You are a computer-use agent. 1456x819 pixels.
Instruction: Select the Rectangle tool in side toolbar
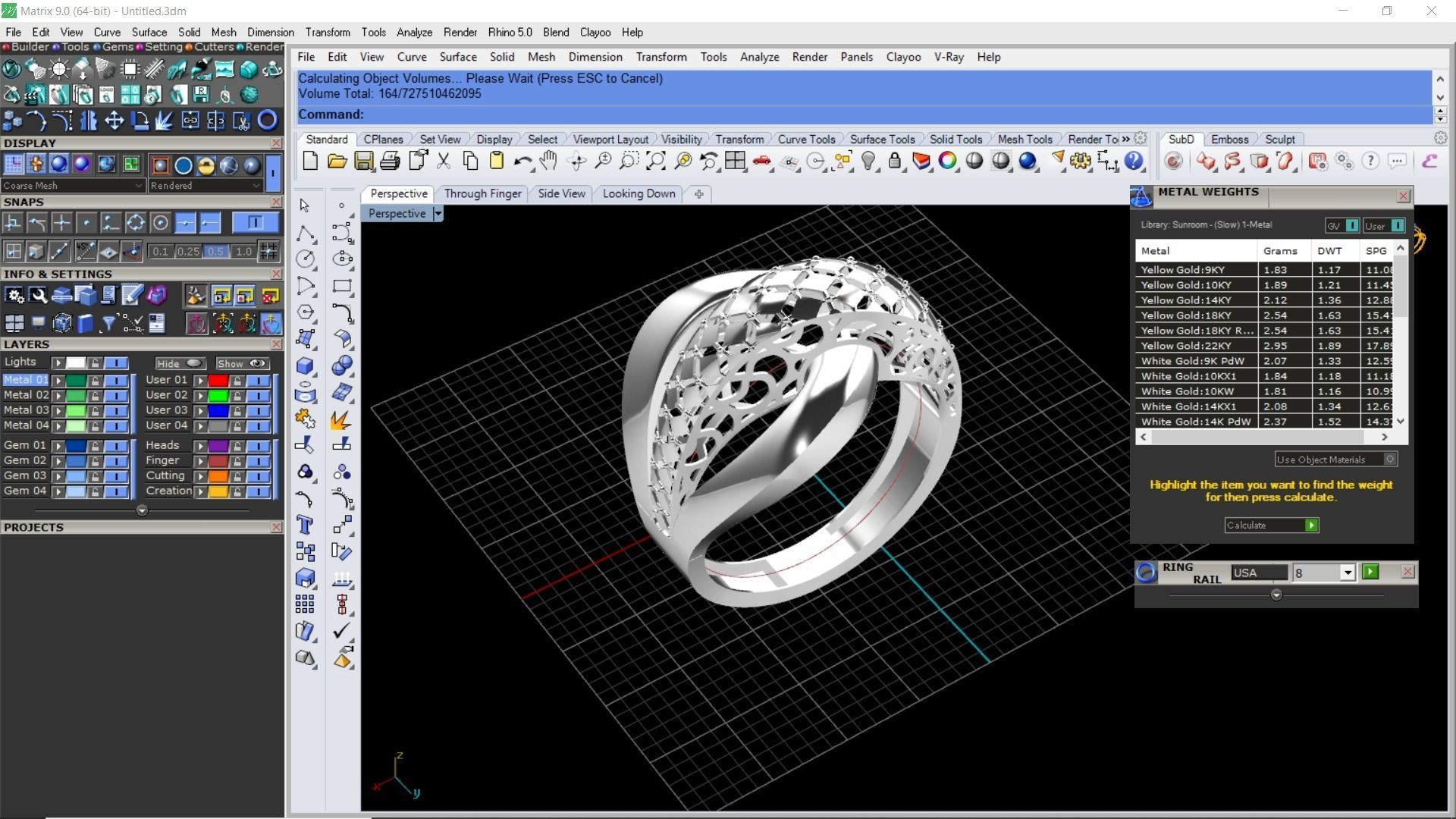coord(342,286)
